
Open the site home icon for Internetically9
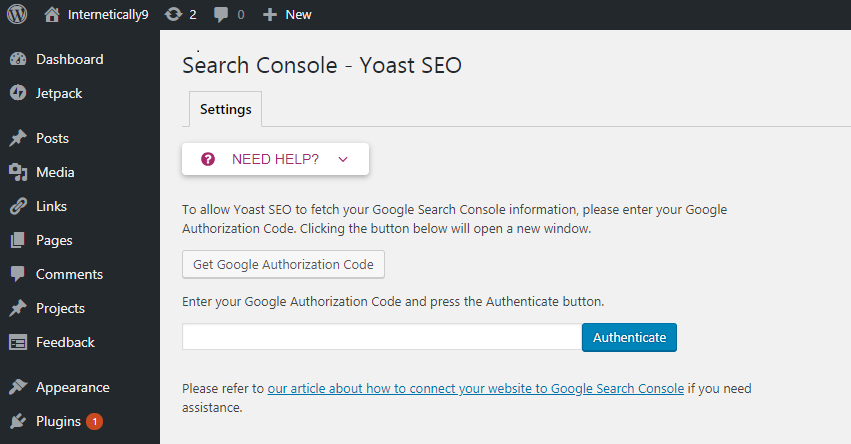point(52,15)
